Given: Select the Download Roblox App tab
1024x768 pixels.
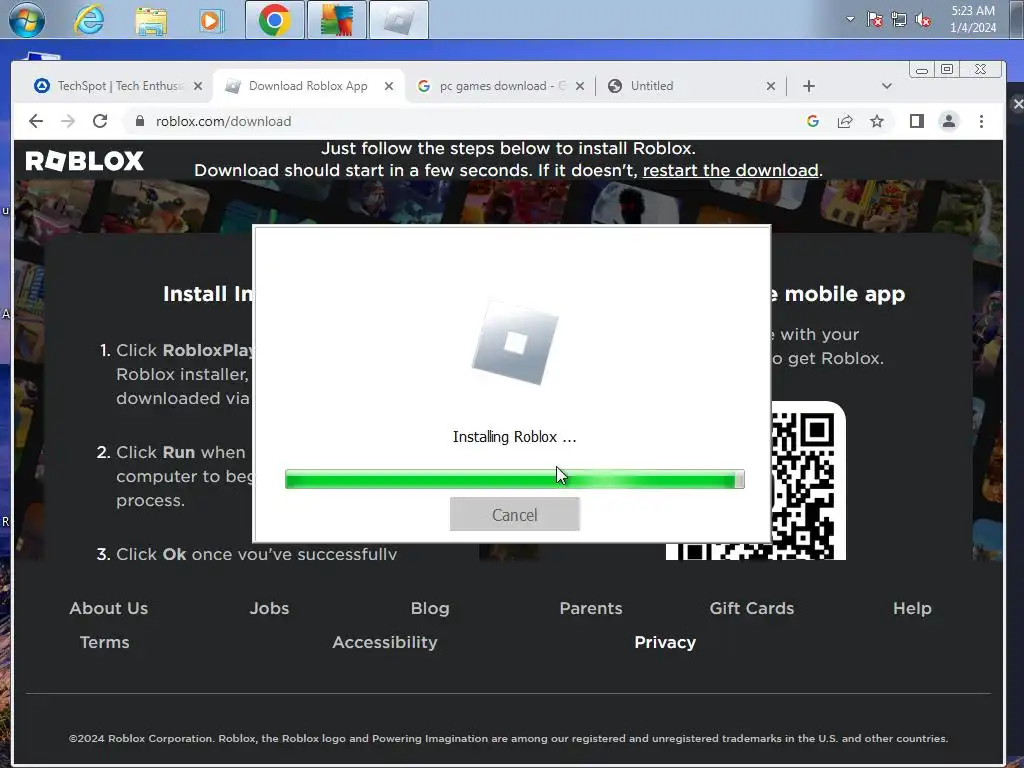Looking at the screenshot, I should [308, 86].
